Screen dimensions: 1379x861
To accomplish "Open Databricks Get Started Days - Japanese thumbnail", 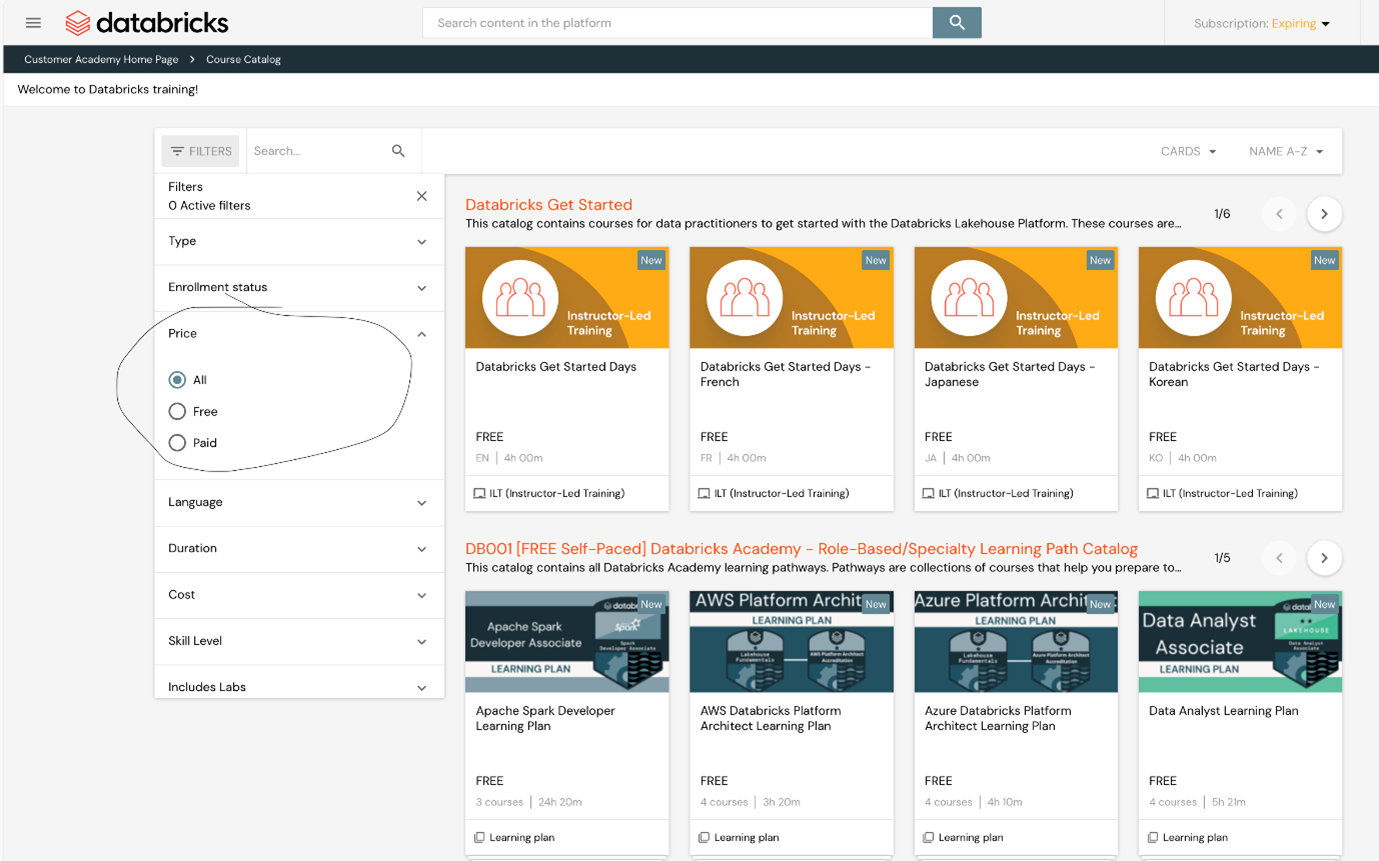I will coord(1016,298).
